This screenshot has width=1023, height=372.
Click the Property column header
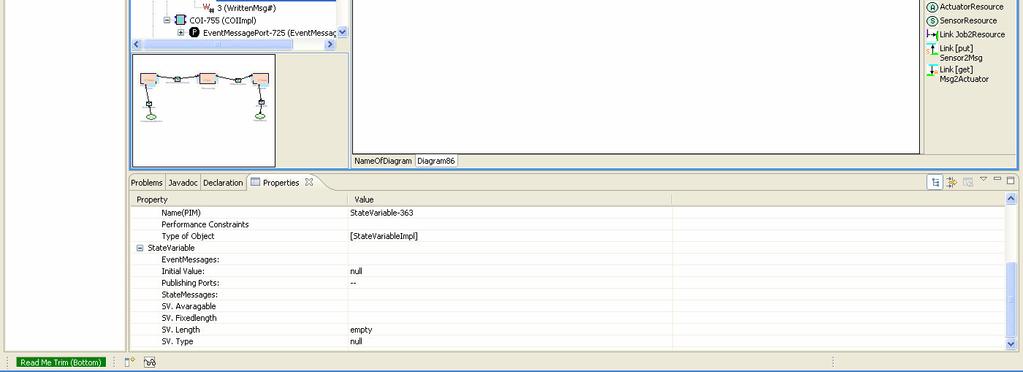pos(239,200)
